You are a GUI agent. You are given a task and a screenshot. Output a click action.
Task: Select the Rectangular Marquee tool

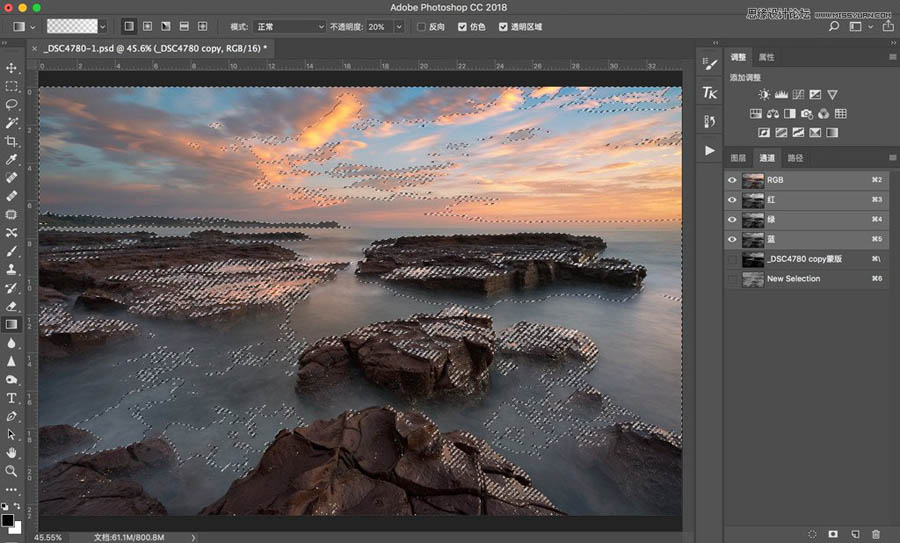pos(11,86)
